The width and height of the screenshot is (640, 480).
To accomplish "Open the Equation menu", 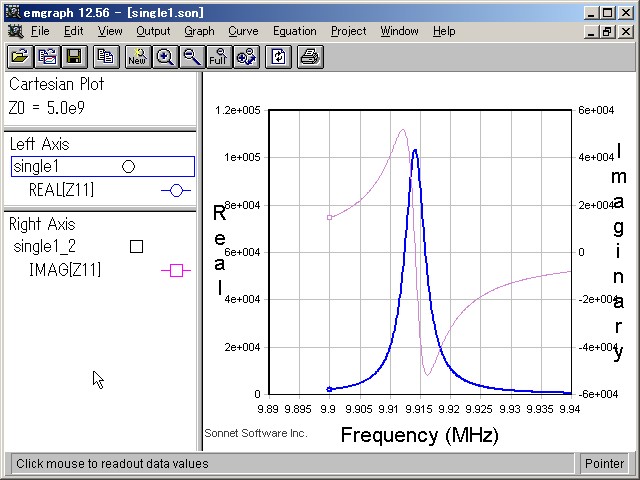I will (x=295, y=31).
